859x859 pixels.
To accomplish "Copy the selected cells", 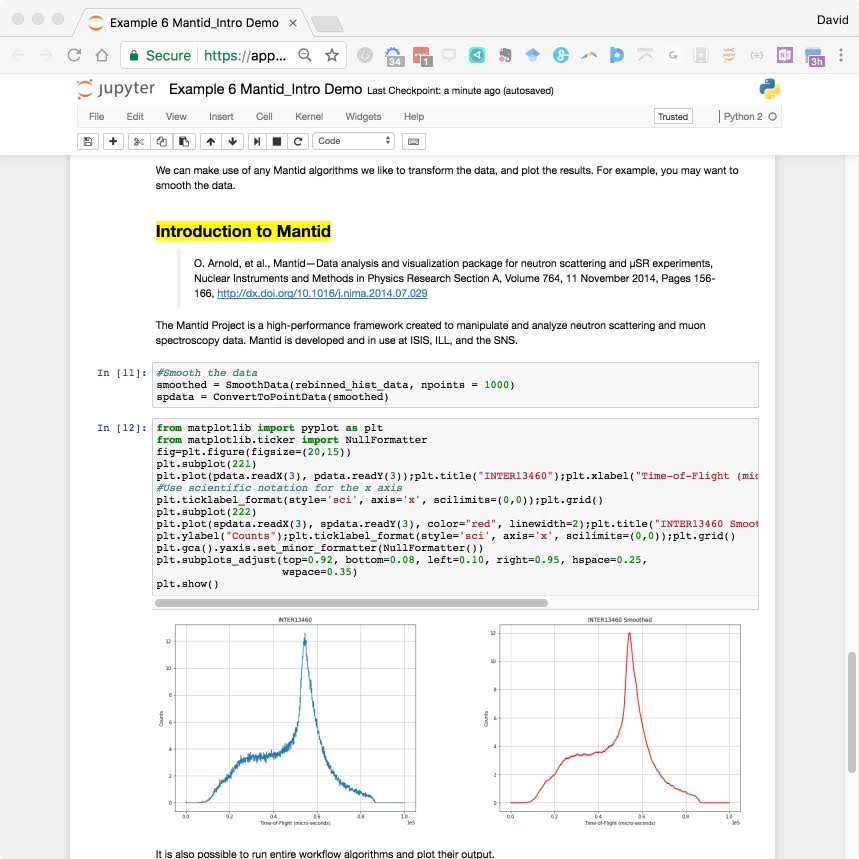I will [x=162, y=141].
